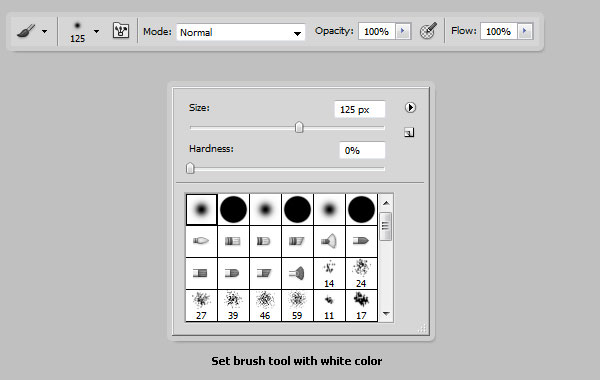Screen dimensions: 600x380
Task: Select the chalk brush labeled 17
Action: [x=361, y=305]
